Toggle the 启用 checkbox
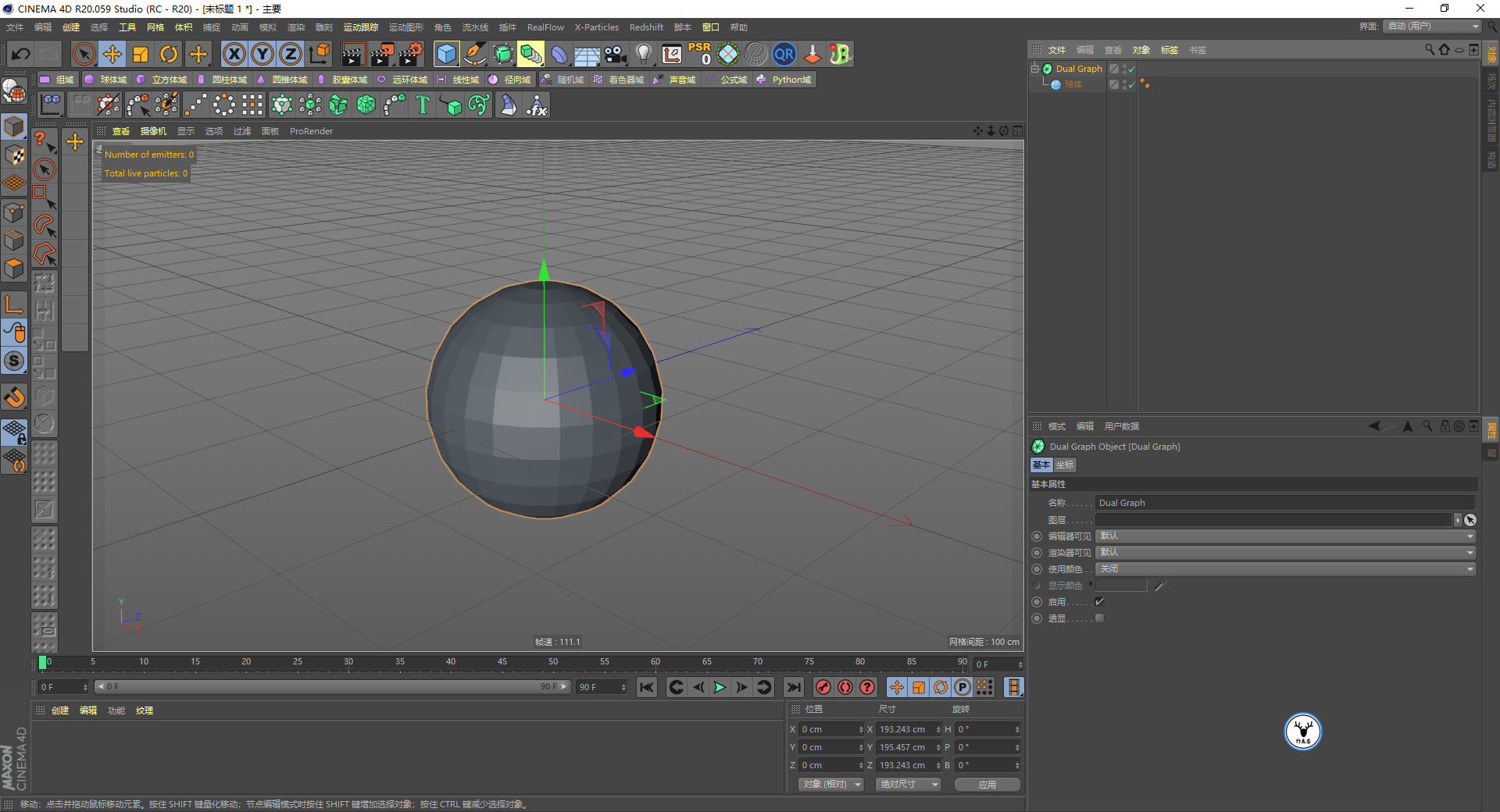Viewport: 1500px width, 812px height. 1100,602
